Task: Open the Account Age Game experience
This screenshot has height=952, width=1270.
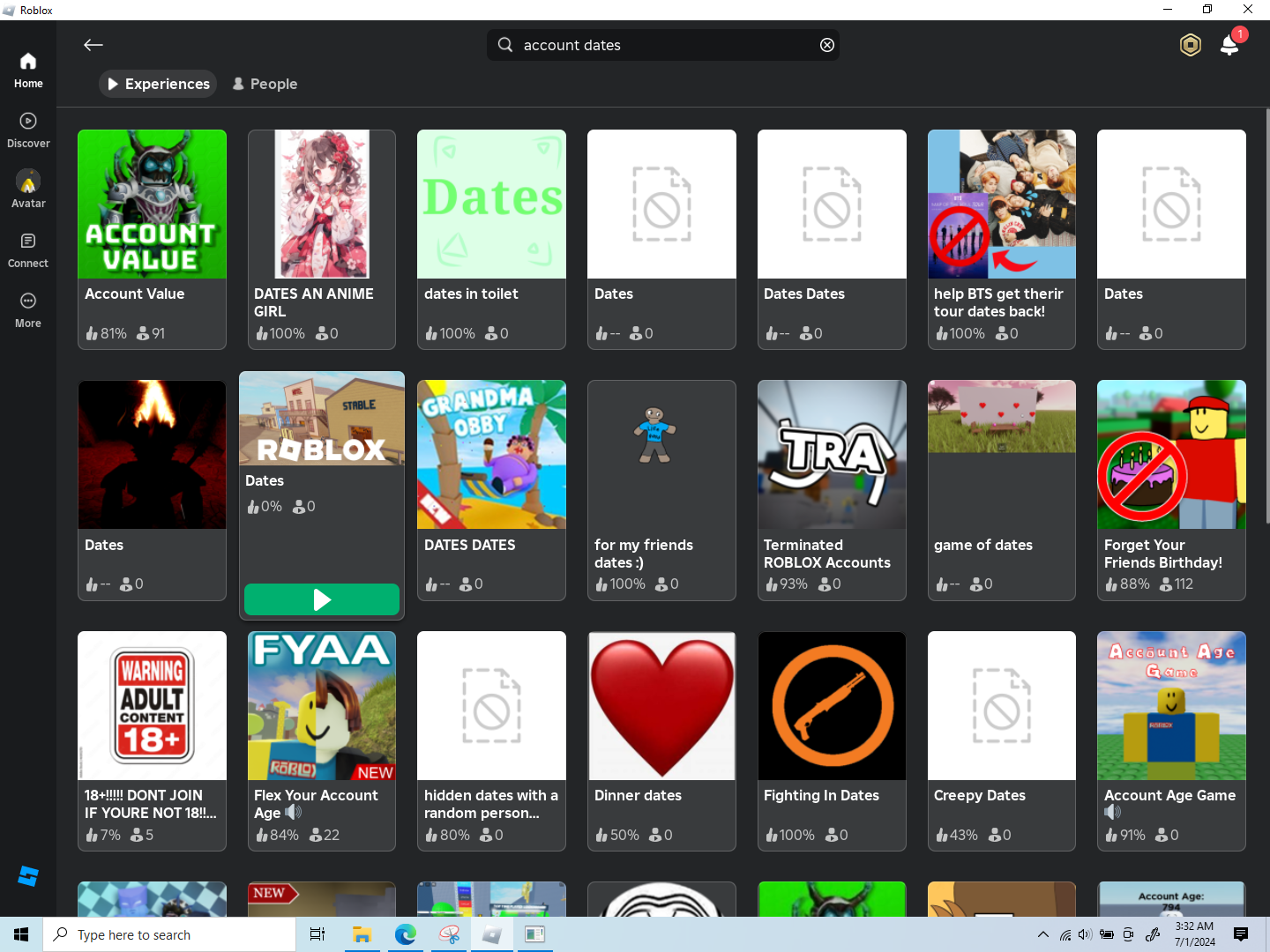Action: (x=1171, y=741)
